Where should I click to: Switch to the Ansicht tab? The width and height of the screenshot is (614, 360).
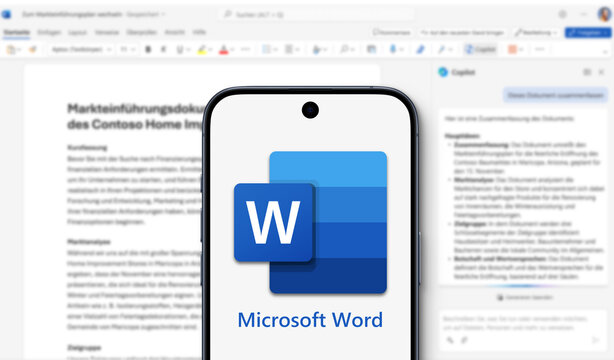tap(175, 32)
